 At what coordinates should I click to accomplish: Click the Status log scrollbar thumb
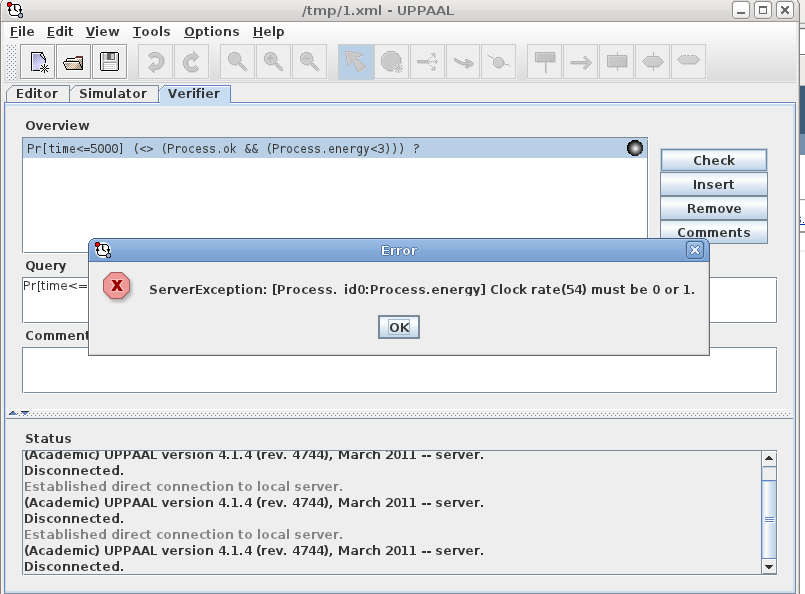[x=769, y=519]
